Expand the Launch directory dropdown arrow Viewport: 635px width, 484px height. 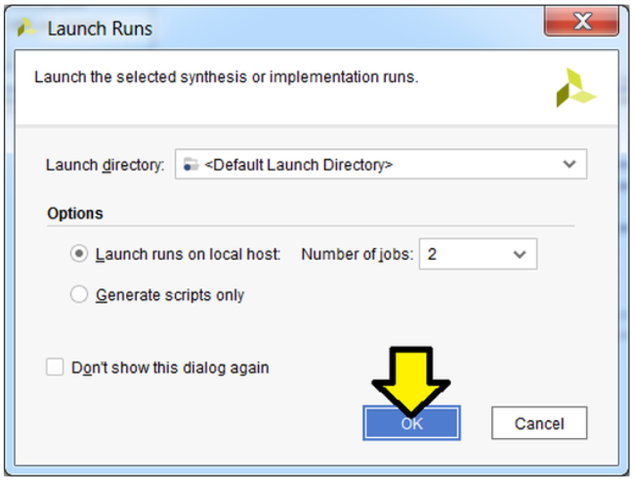[x=569, y=165]
